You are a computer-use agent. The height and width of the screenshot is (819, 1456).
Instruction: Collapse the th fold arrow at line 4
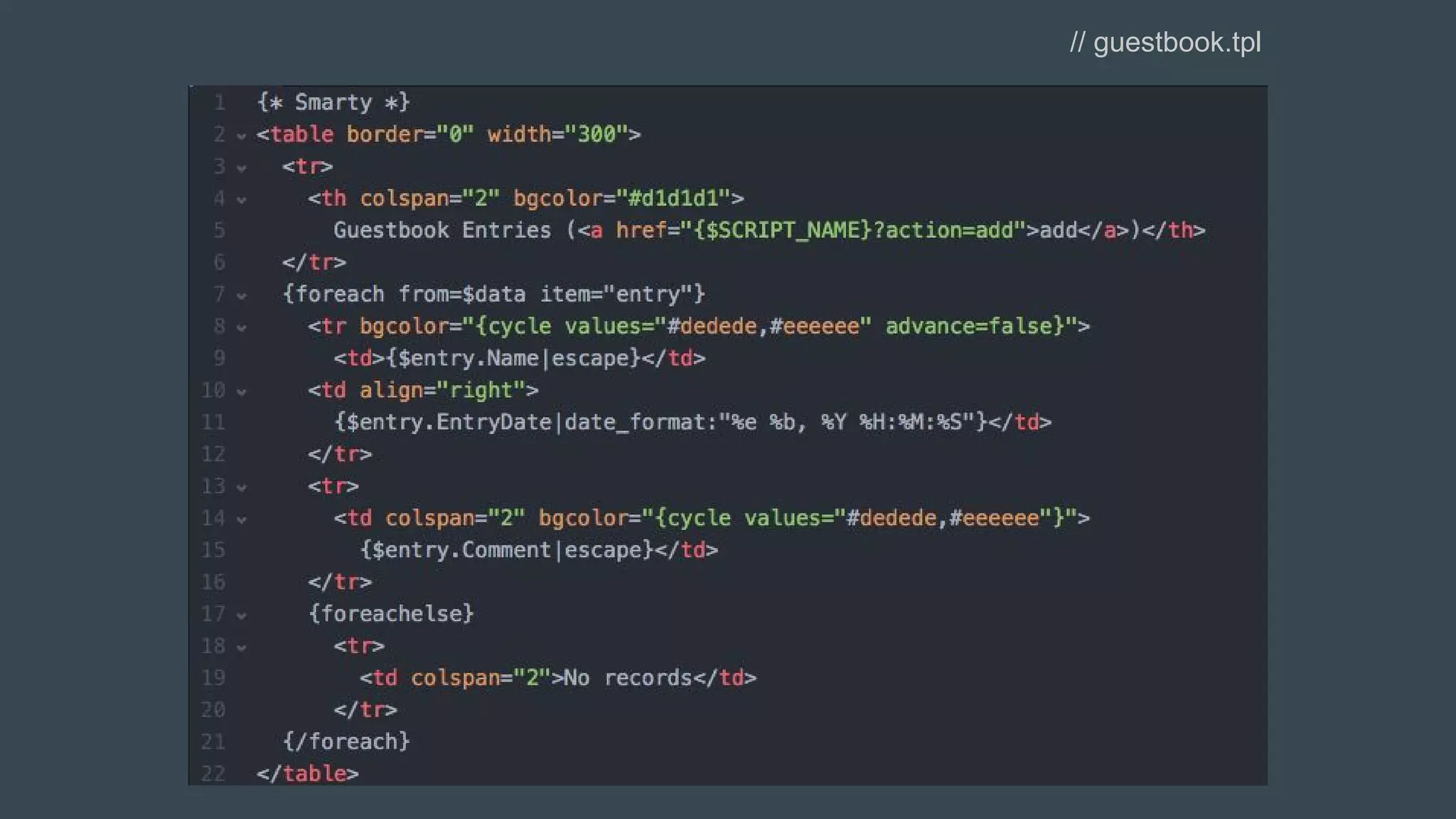click(242, 200)
